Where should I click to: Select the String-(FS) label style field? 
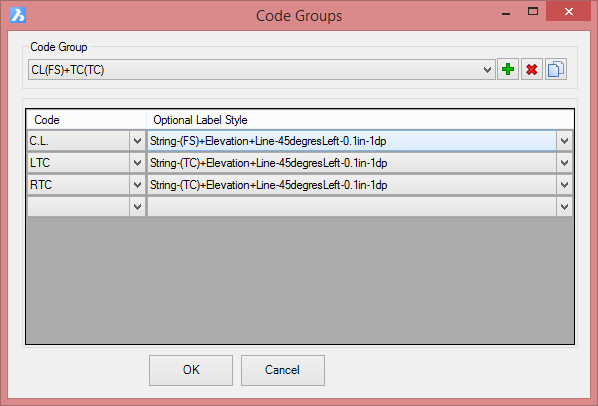pyautogui.click(x=352, y=141)
